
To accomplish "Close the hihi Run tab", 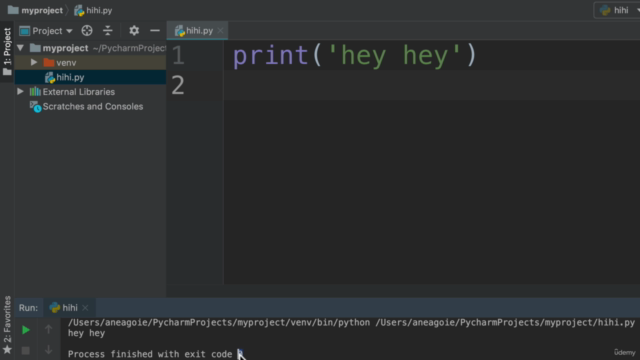I will (85, 308).
